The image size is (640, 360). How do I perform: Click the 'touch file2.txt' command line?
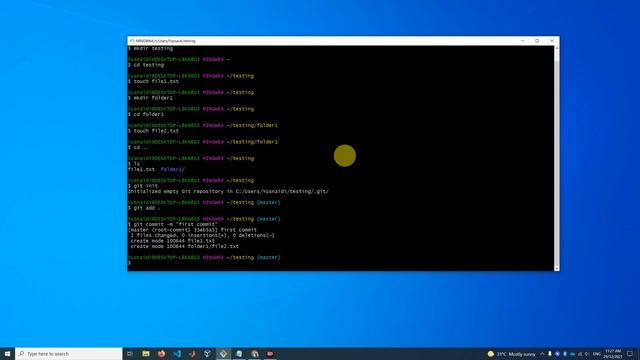coord(153,131)
